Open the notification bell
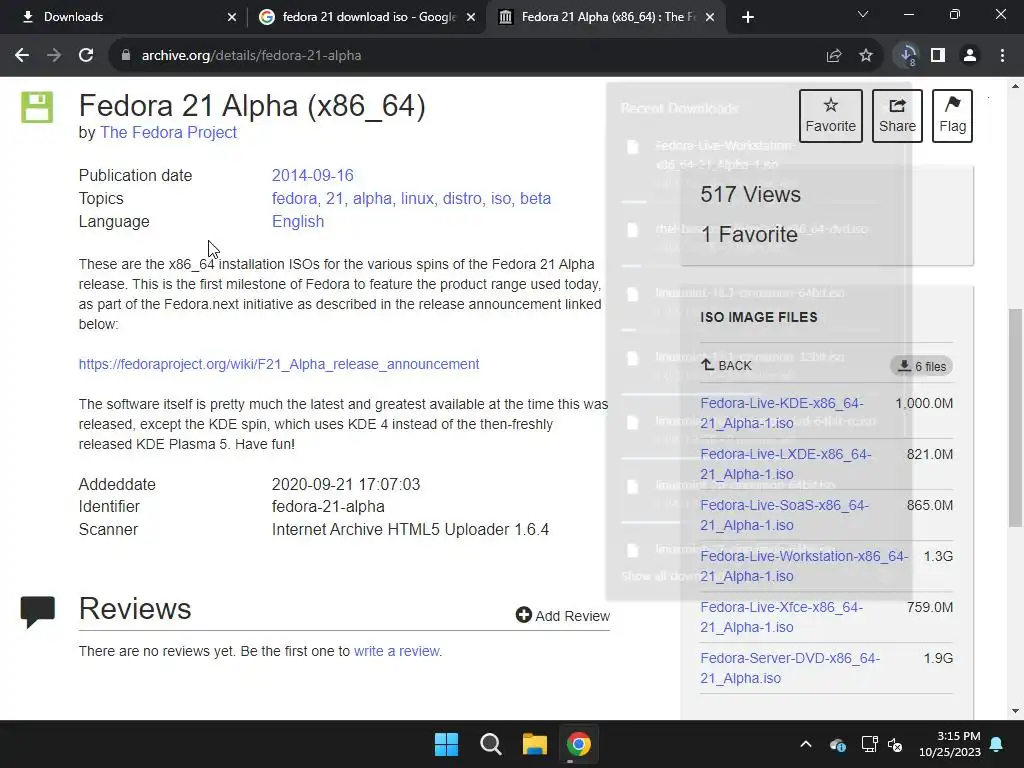The image size is (1024, 768). (x=997, y=744)
